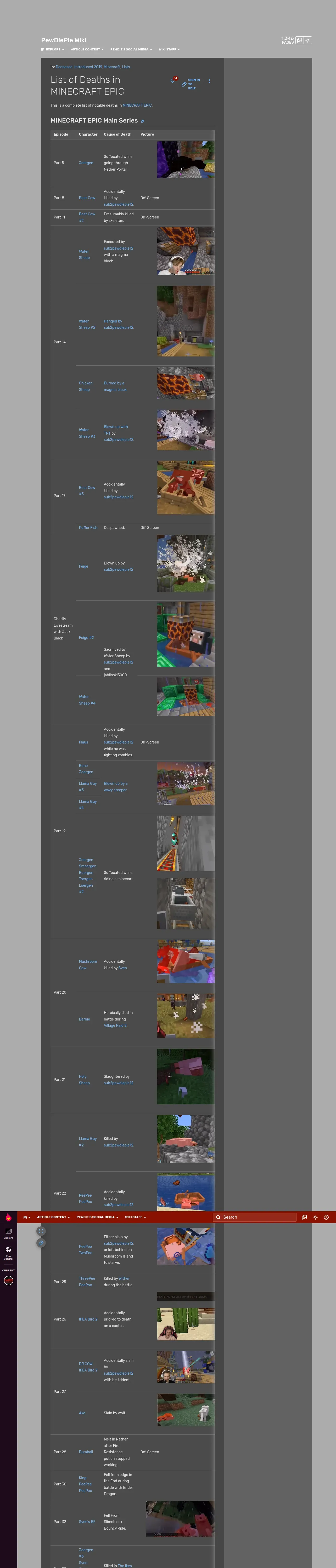Open the Lists category link
This screenshot has width=336, height=1568.
pyautogui.click(x=126, y=67)
